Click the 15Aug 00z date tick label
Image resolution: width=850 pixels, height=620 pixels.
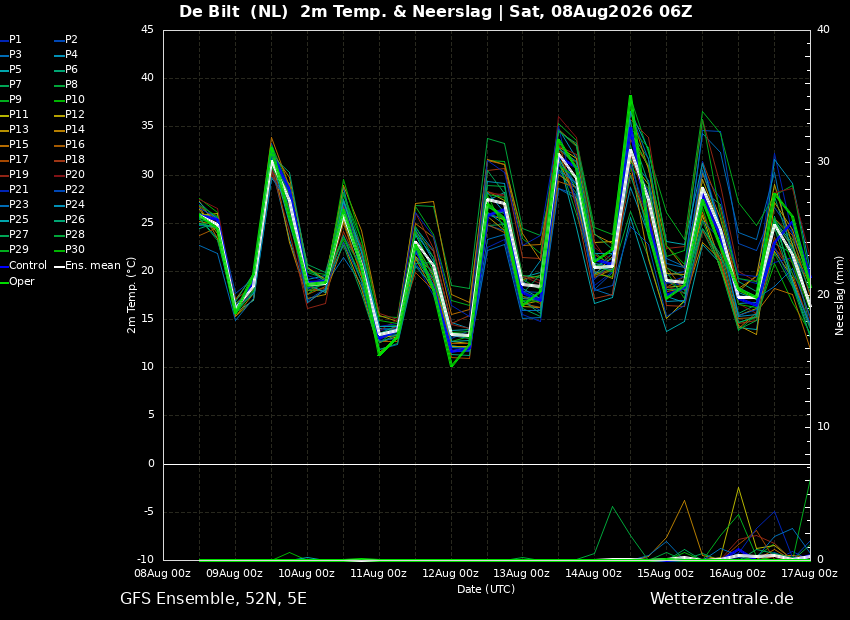[665, 573]
